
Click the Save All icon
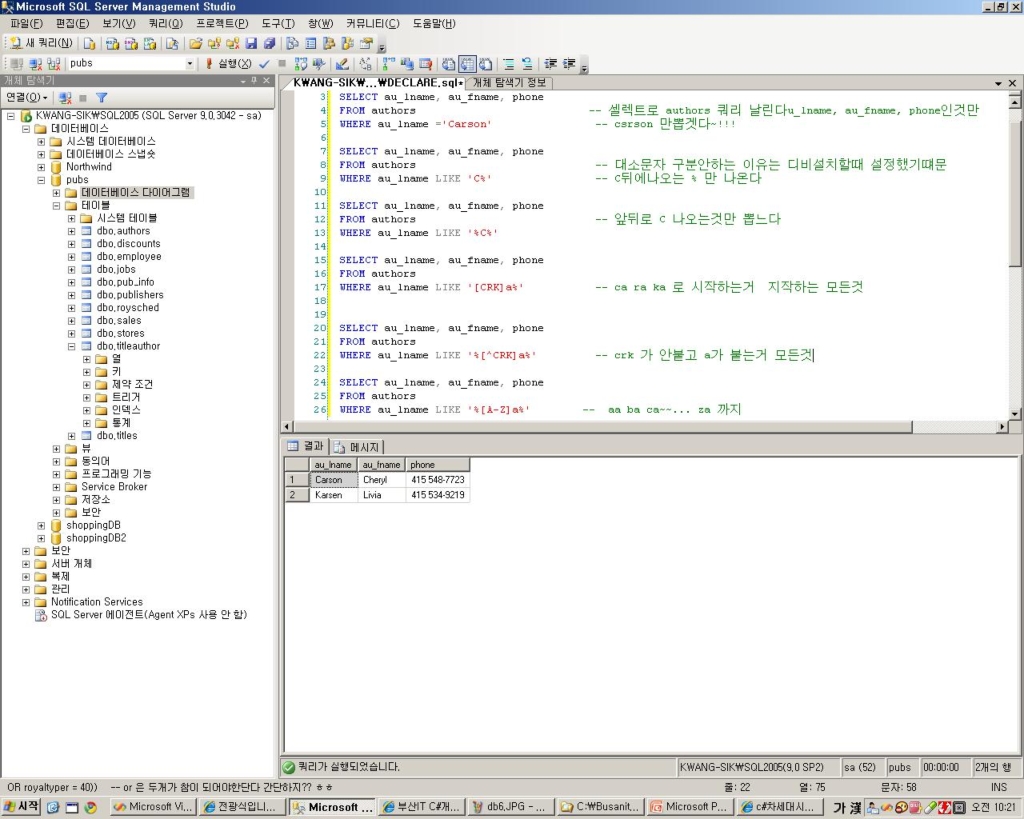(x=269, y=44)
